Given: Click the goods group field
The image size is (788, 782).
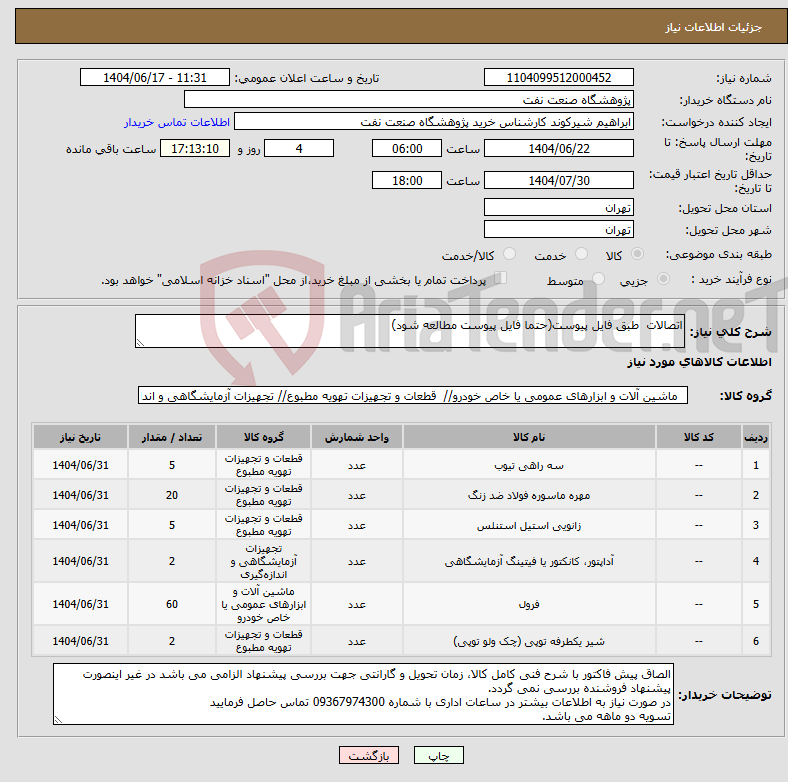Looking at the screenshot, I should (x=413, y=396).
